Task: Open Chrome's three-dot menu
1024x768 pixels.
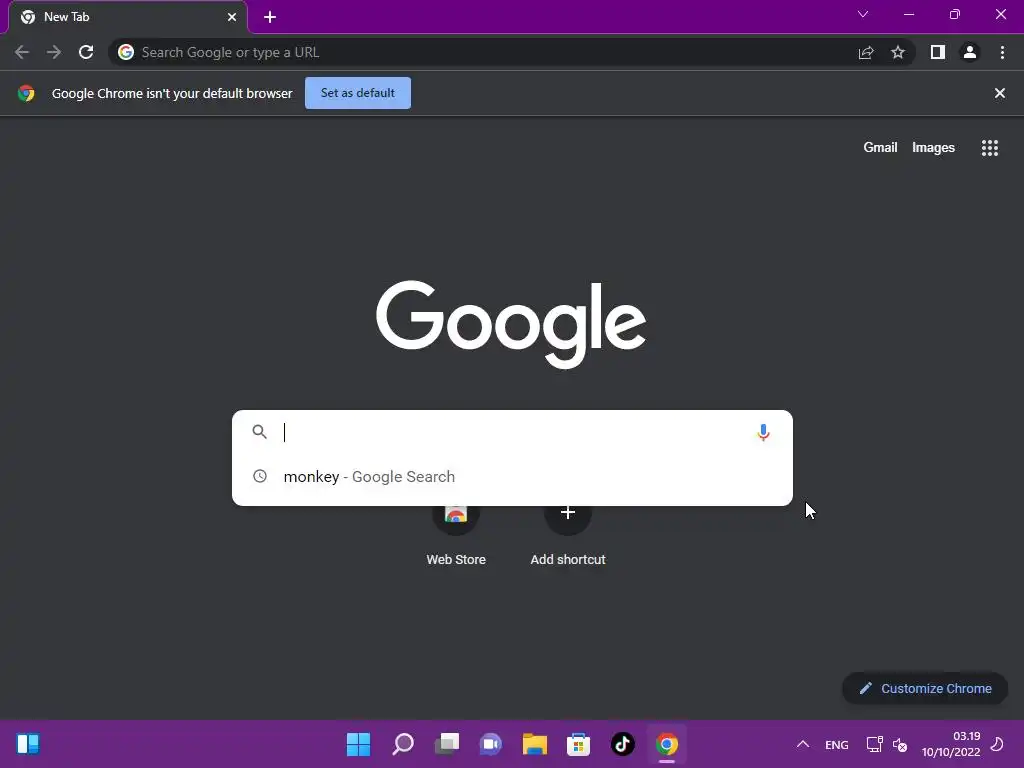Action: point(1002,52)
